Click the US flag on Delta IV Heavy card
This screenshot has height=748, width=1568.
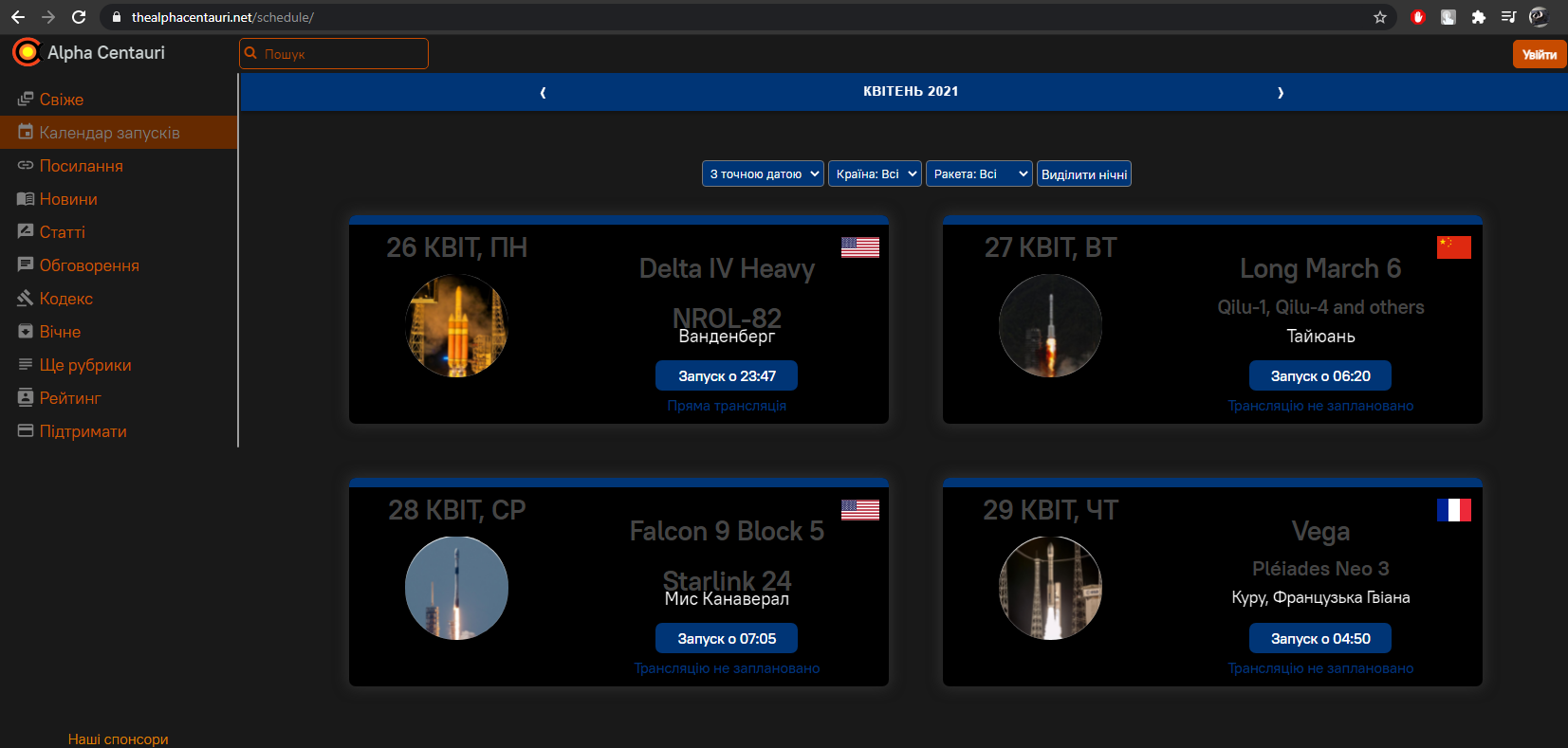coord(860,247)
